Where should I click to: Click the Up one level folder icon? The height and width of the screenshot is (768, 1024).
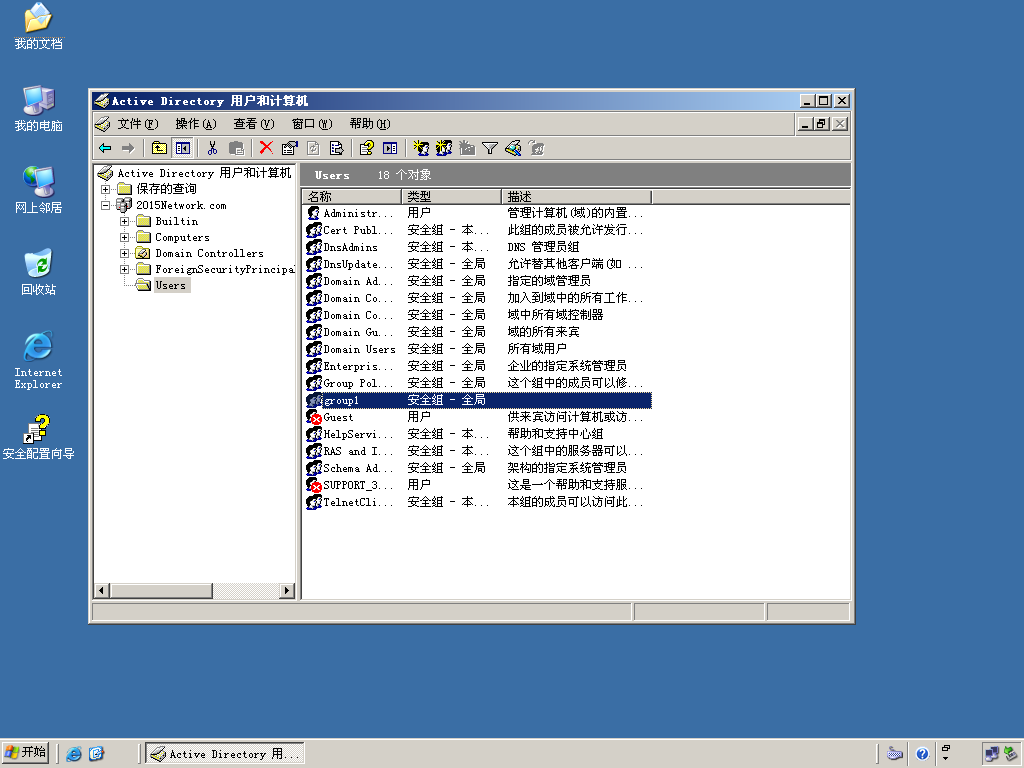click(159, 148)
